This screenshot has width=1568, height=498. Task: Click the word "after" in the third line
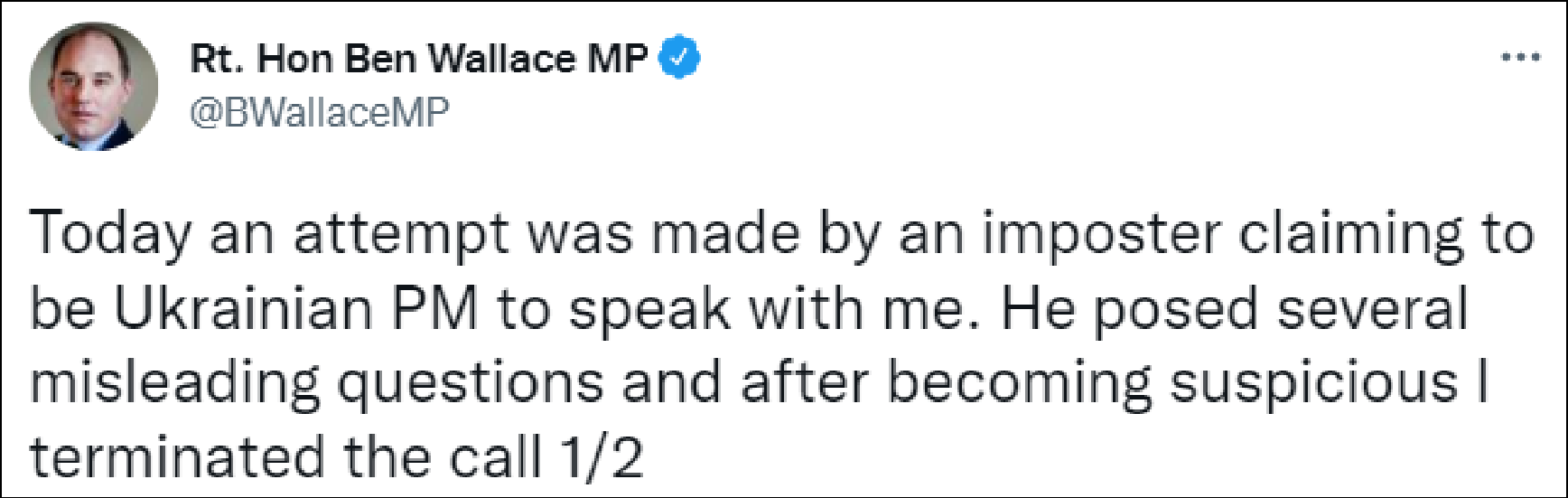(x=805, y=383)
